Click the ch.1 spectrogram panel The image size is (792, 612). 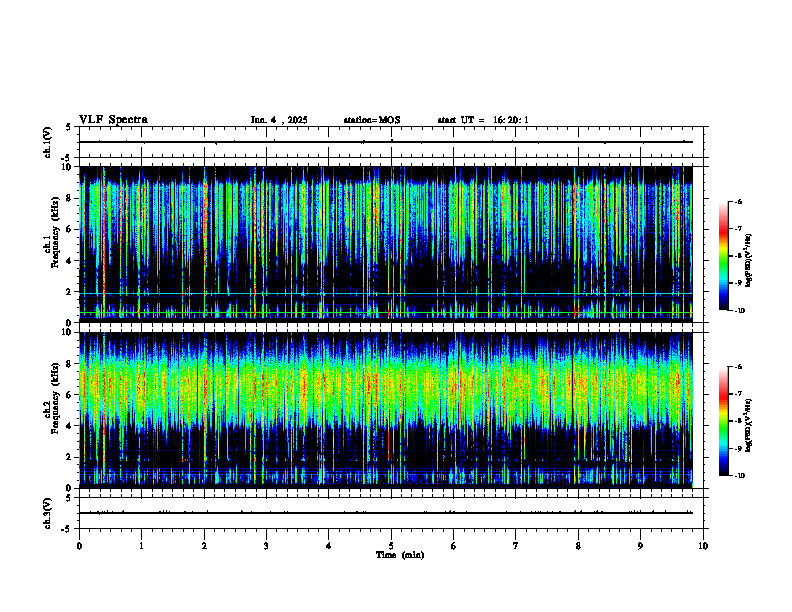point(386,244)
